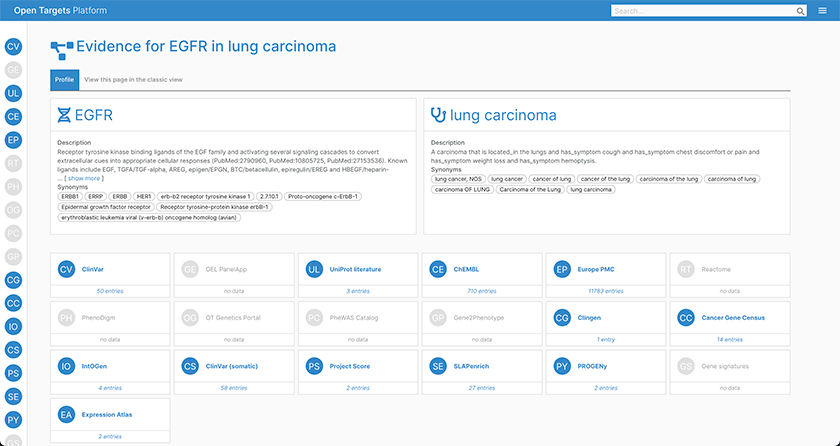Click the DNA helix icon beside EGFR
Image resolution: width=840 pixels, height=446 pixels.
pos(64,115)
